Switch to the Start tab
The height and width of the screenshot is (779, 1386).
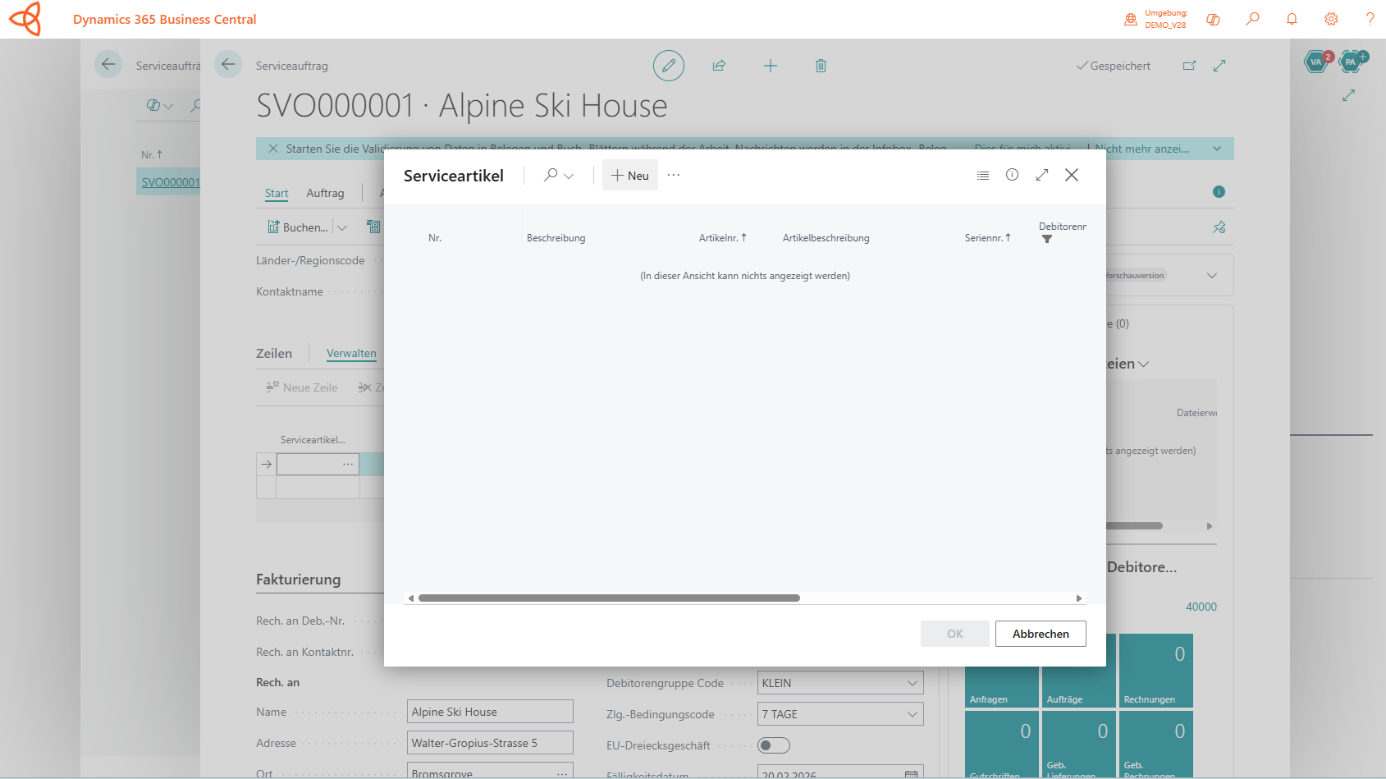coord(277,194)
